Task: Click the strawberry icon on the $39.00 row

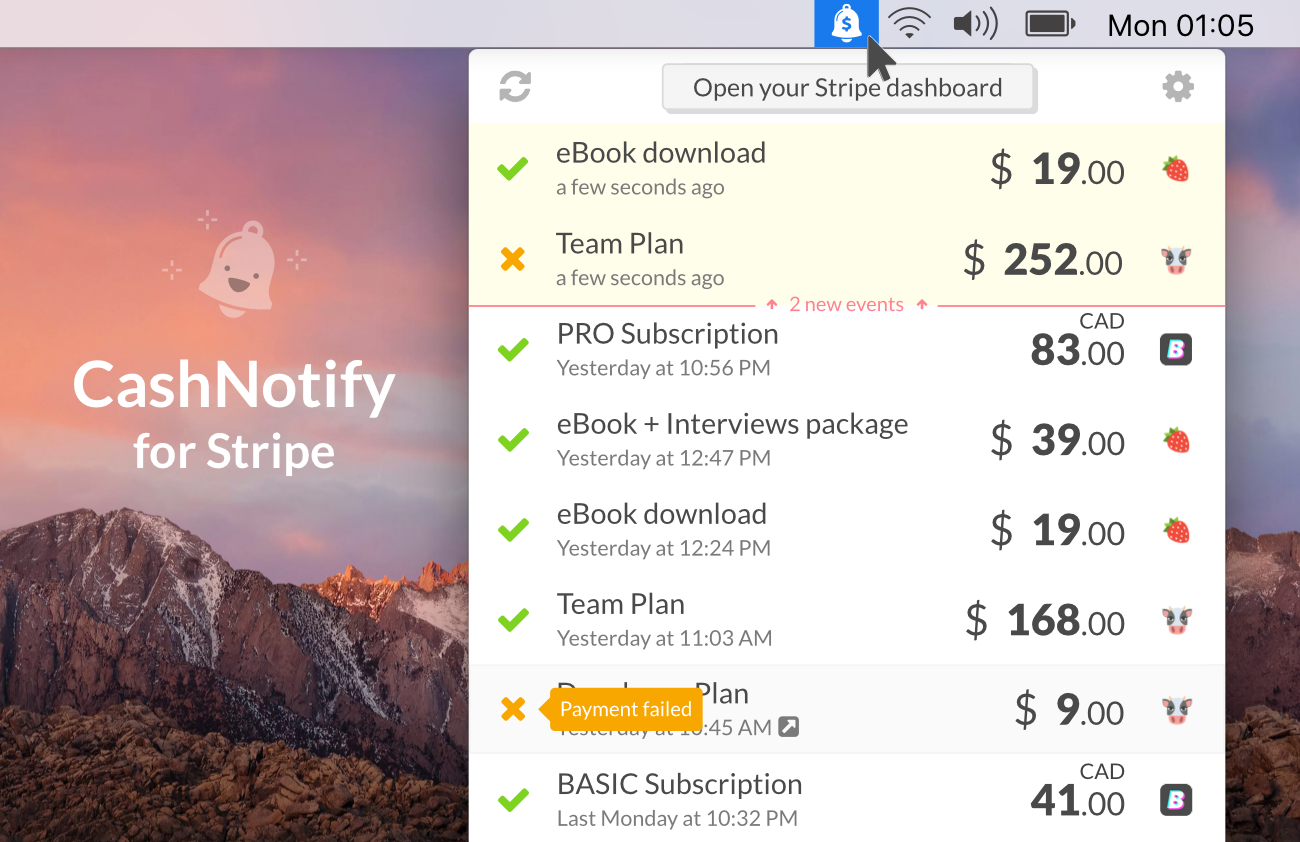Action: click(1176, 440)
